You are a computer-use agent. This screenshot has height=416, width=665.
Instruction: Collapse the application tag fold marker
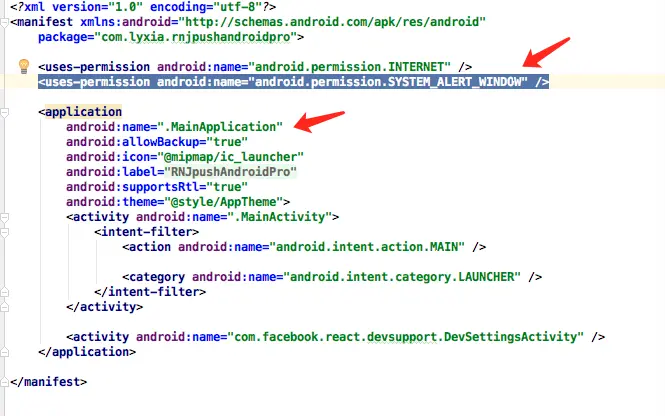pos(5,112)
